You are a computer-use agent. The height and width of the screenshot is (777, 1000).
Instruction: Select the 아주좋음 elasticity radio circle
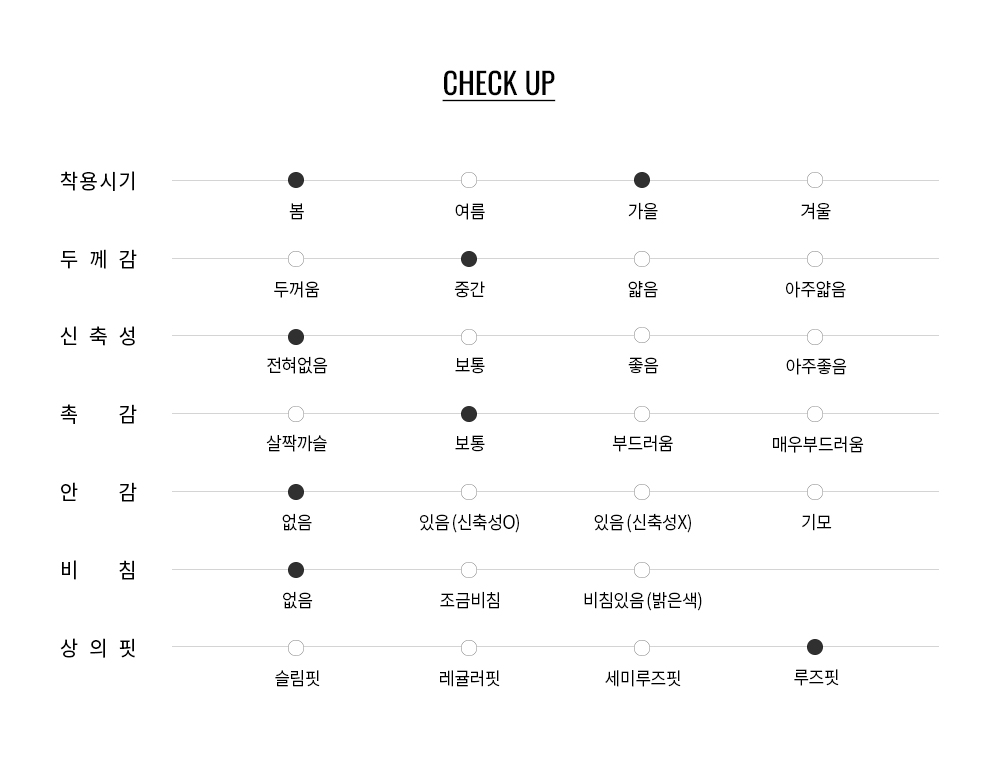[x=815, y=337]
